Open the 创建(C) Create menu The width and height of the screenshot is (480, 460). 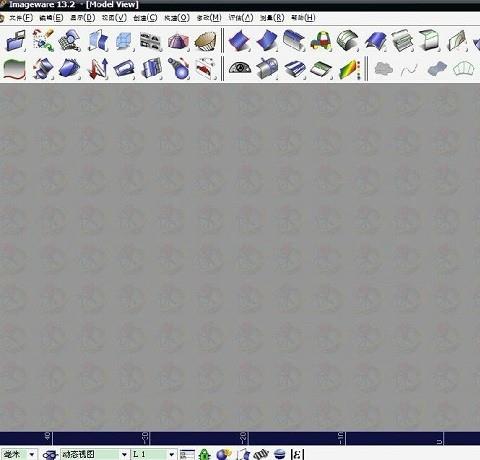click(x=145, y=18)
